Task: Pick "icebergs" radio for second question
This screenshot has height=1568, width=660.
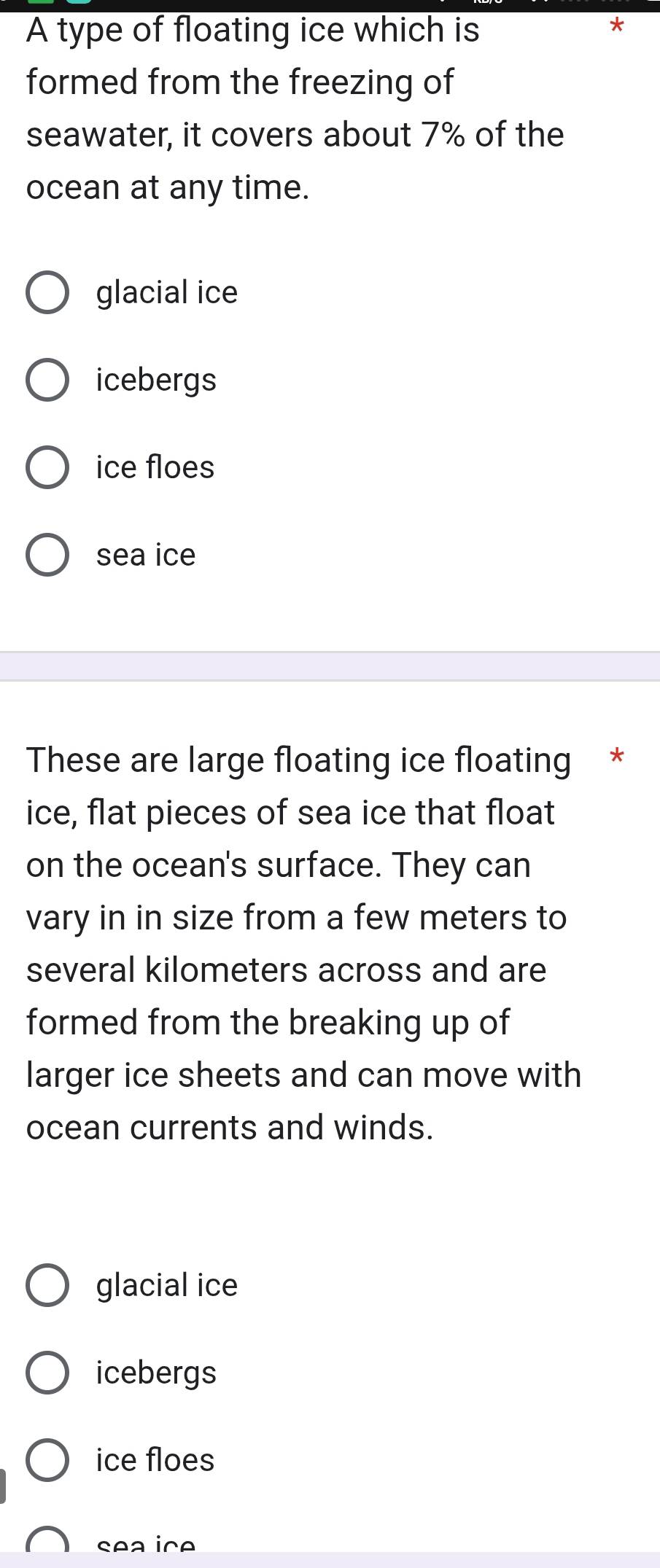Action: pyautogui.click(x=47, y=1373)
